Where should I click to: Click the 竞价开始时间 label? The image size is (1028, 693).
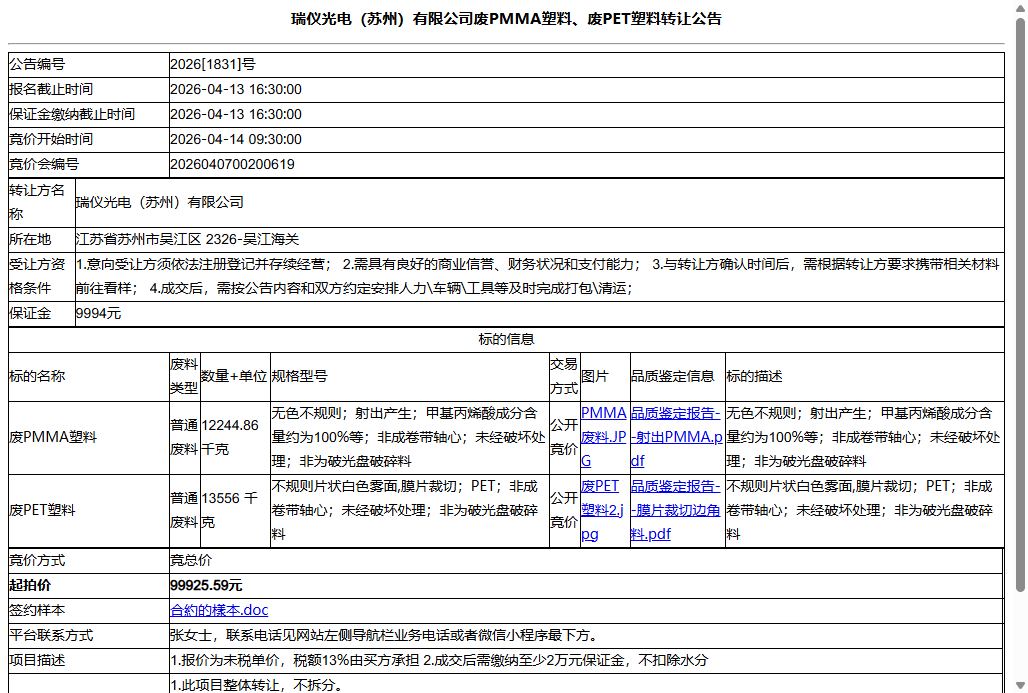(x=51, y=139)
